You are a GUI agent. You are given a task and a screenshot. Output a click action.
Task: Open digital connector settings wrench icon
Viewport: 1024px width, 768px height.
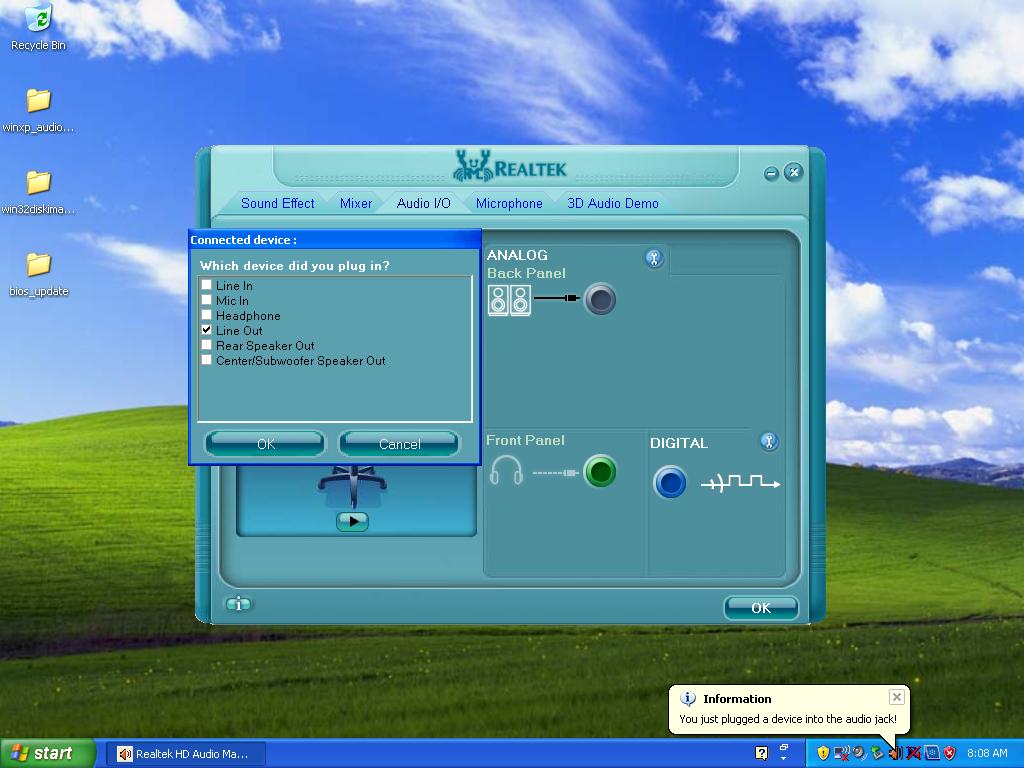769,442
